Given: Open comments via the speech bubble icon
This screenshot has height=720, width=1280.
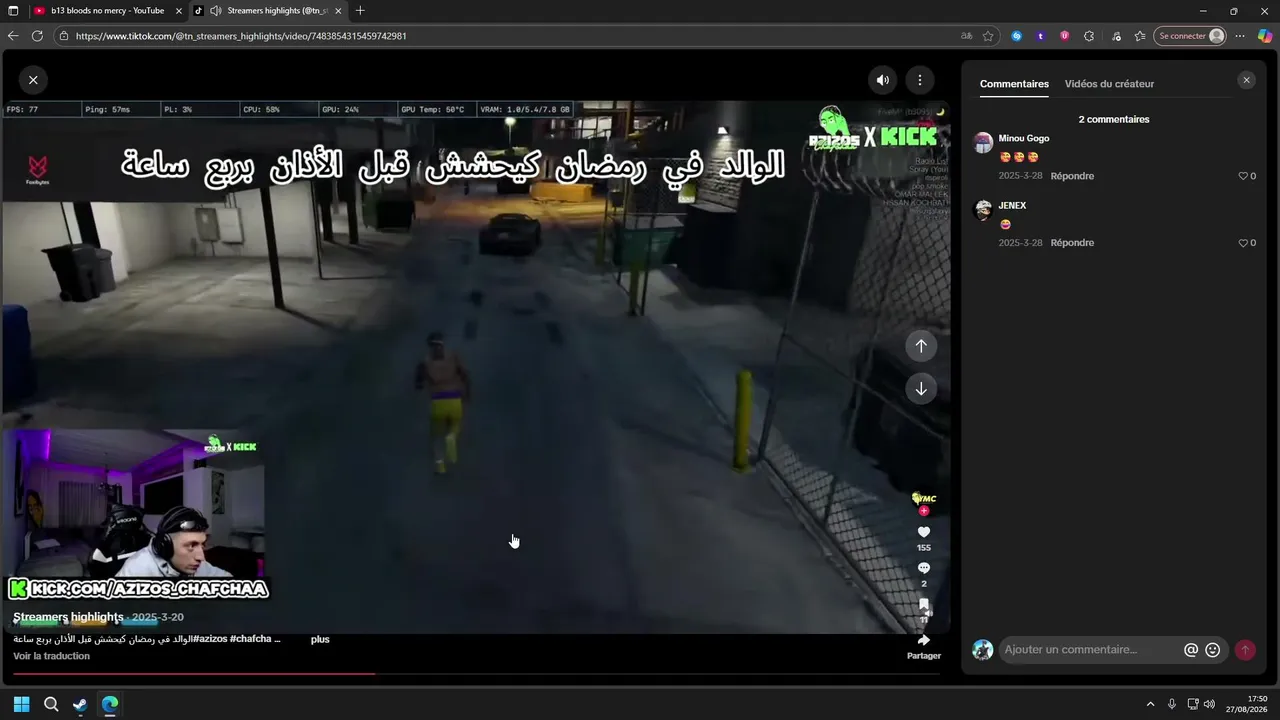Looking at the screenshot, I should pyautogui.click(x=924, y=568).
